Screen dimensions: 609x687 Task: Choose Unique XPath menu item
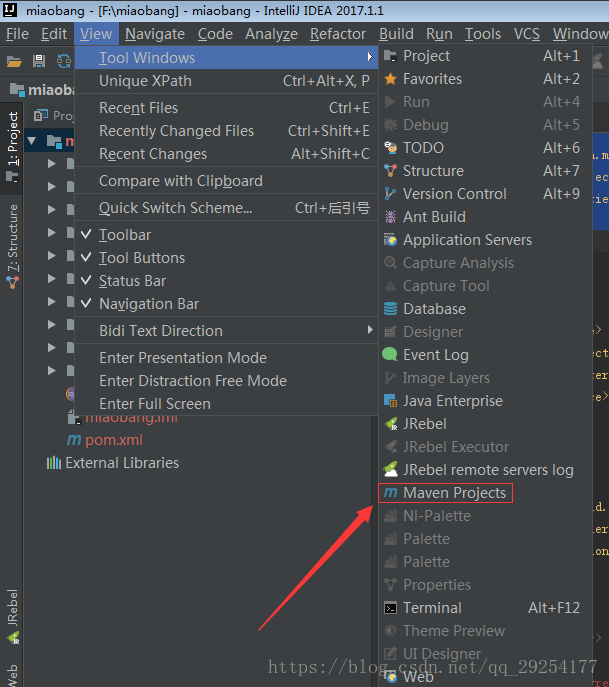[227, 81]
